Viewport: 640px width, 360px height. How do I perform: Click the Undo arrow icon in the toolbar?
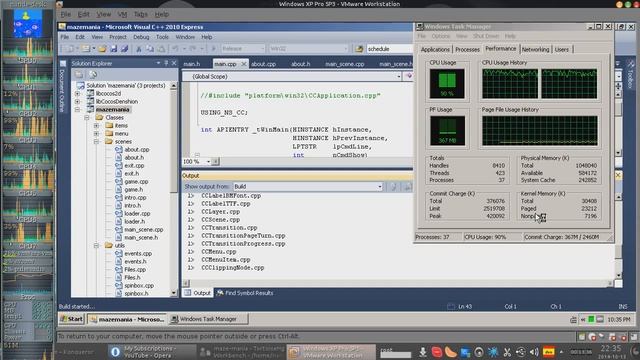175,49
